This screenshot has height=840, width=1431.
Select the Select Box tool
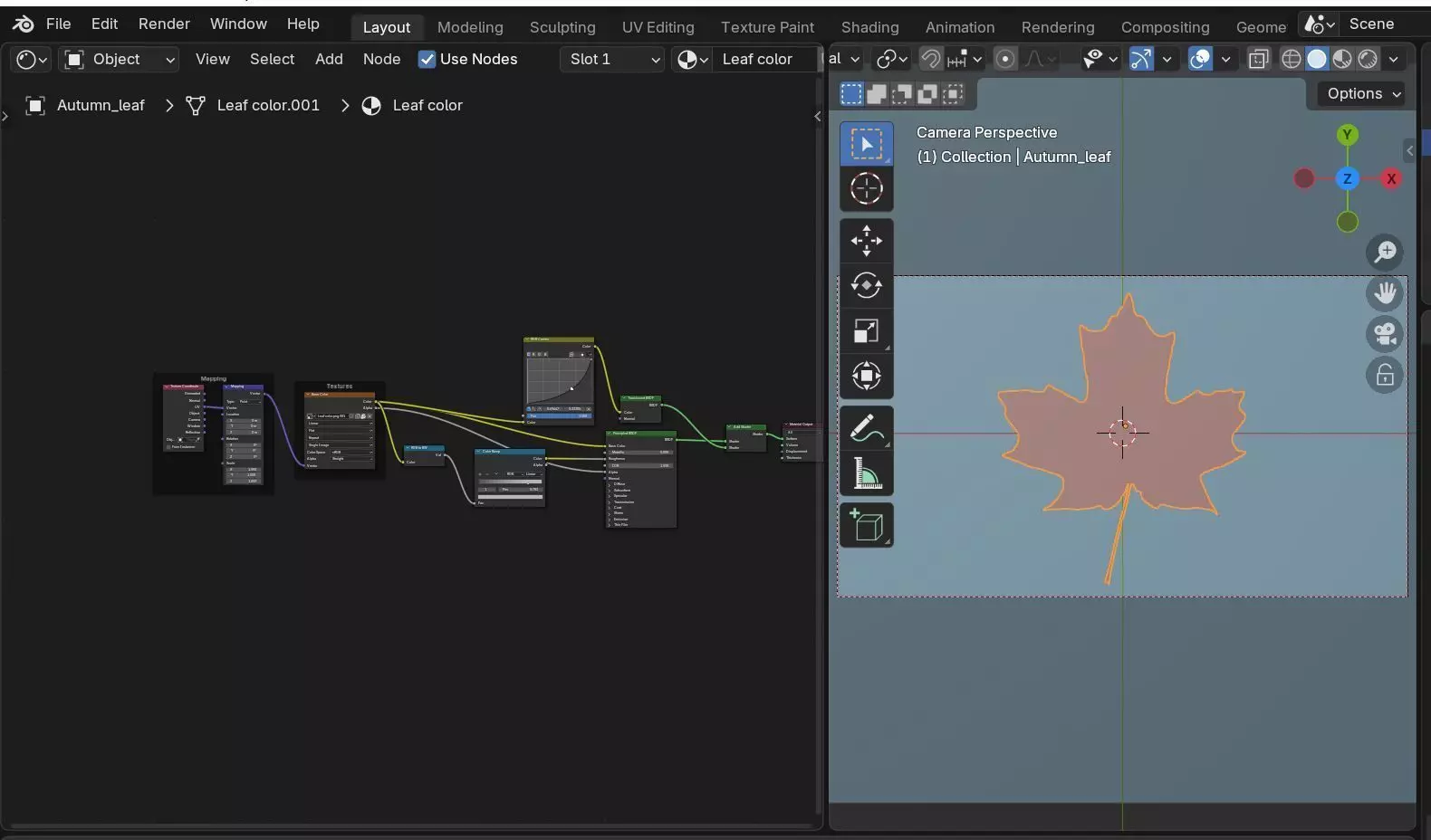(867, 144)
